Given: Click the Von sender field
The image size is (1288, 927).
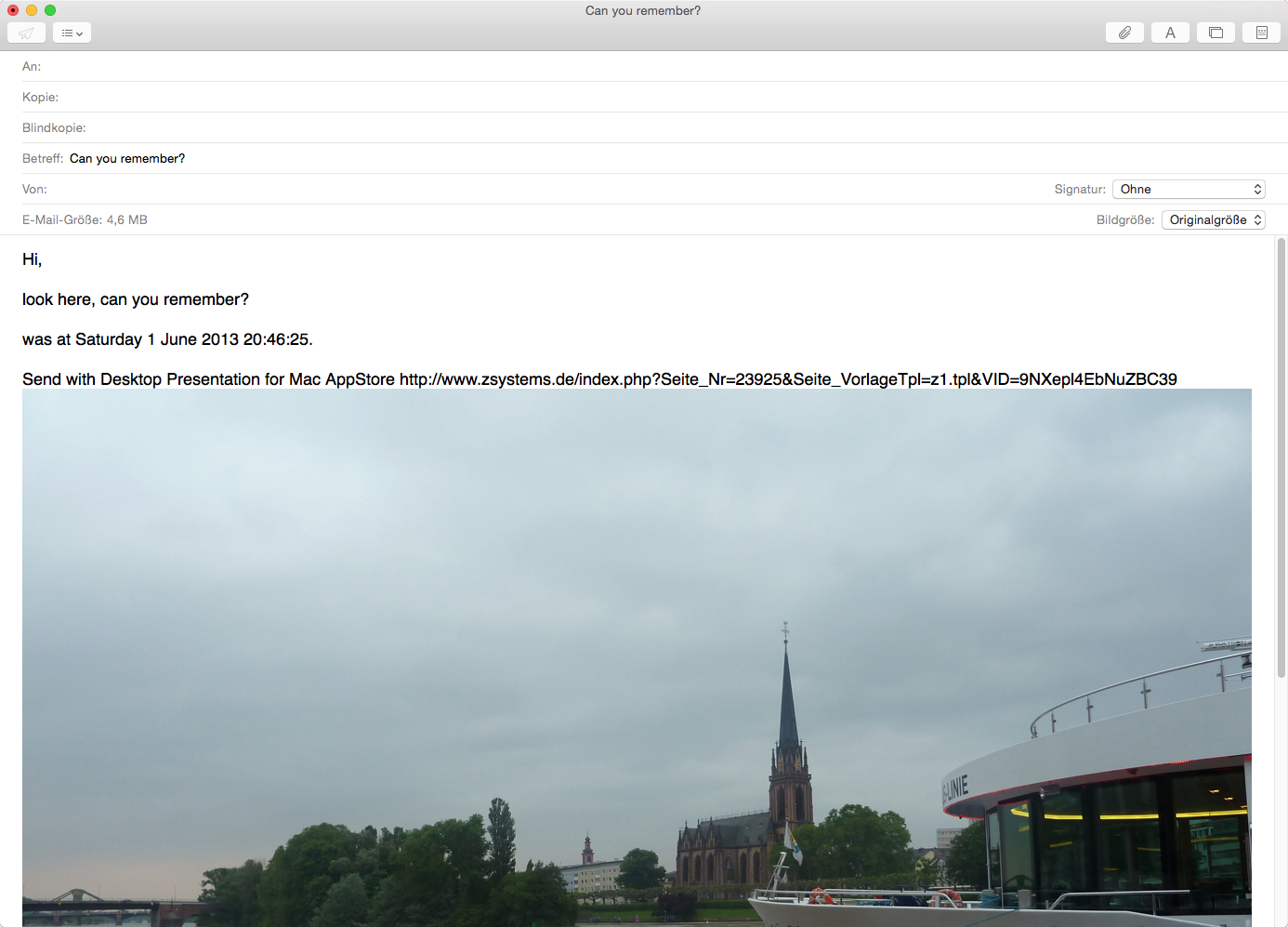Looking at the screenshot, I should pos(465,190).
